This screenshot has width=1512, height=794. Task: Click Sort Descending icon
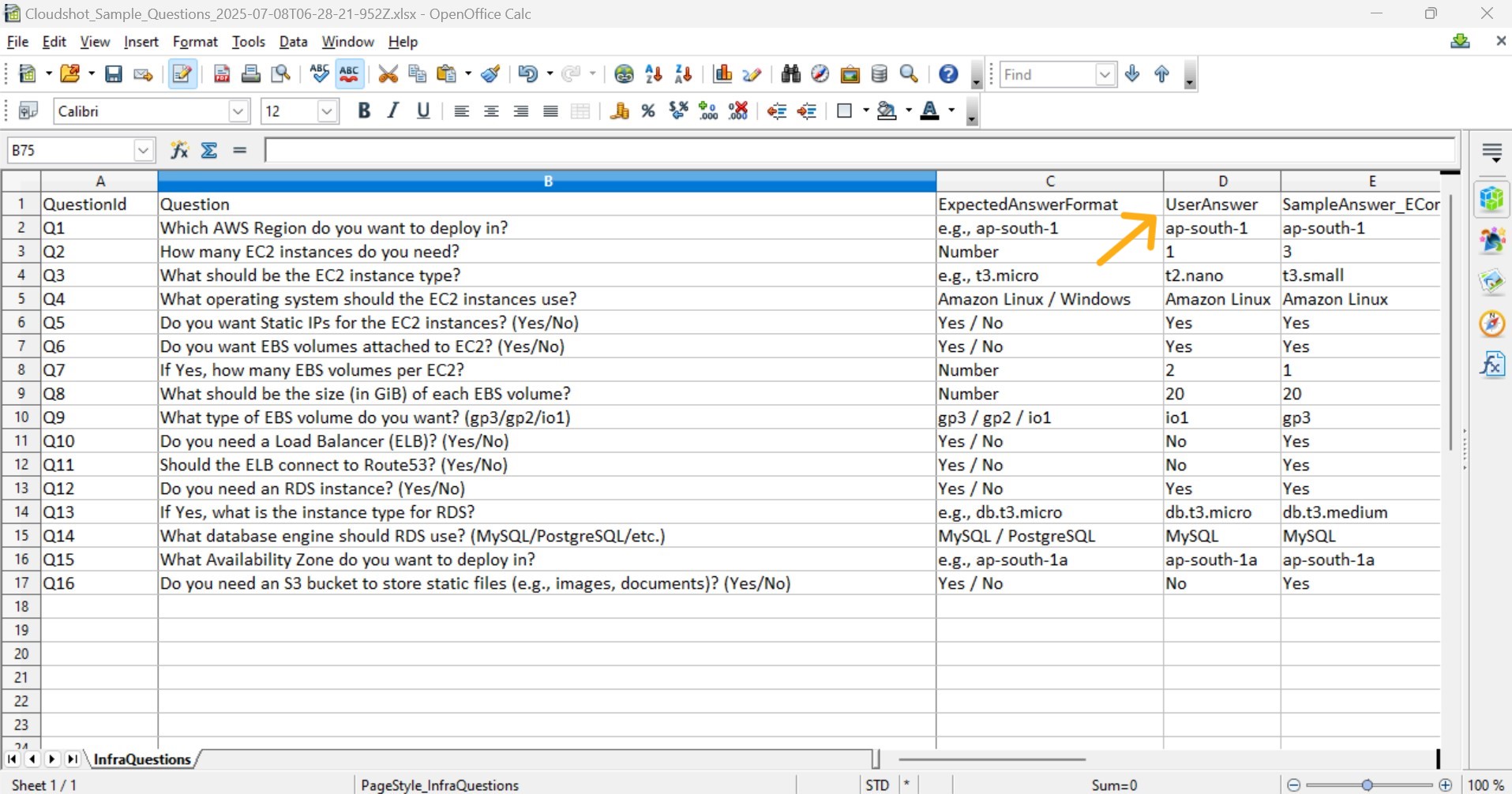tap(684, 74)
